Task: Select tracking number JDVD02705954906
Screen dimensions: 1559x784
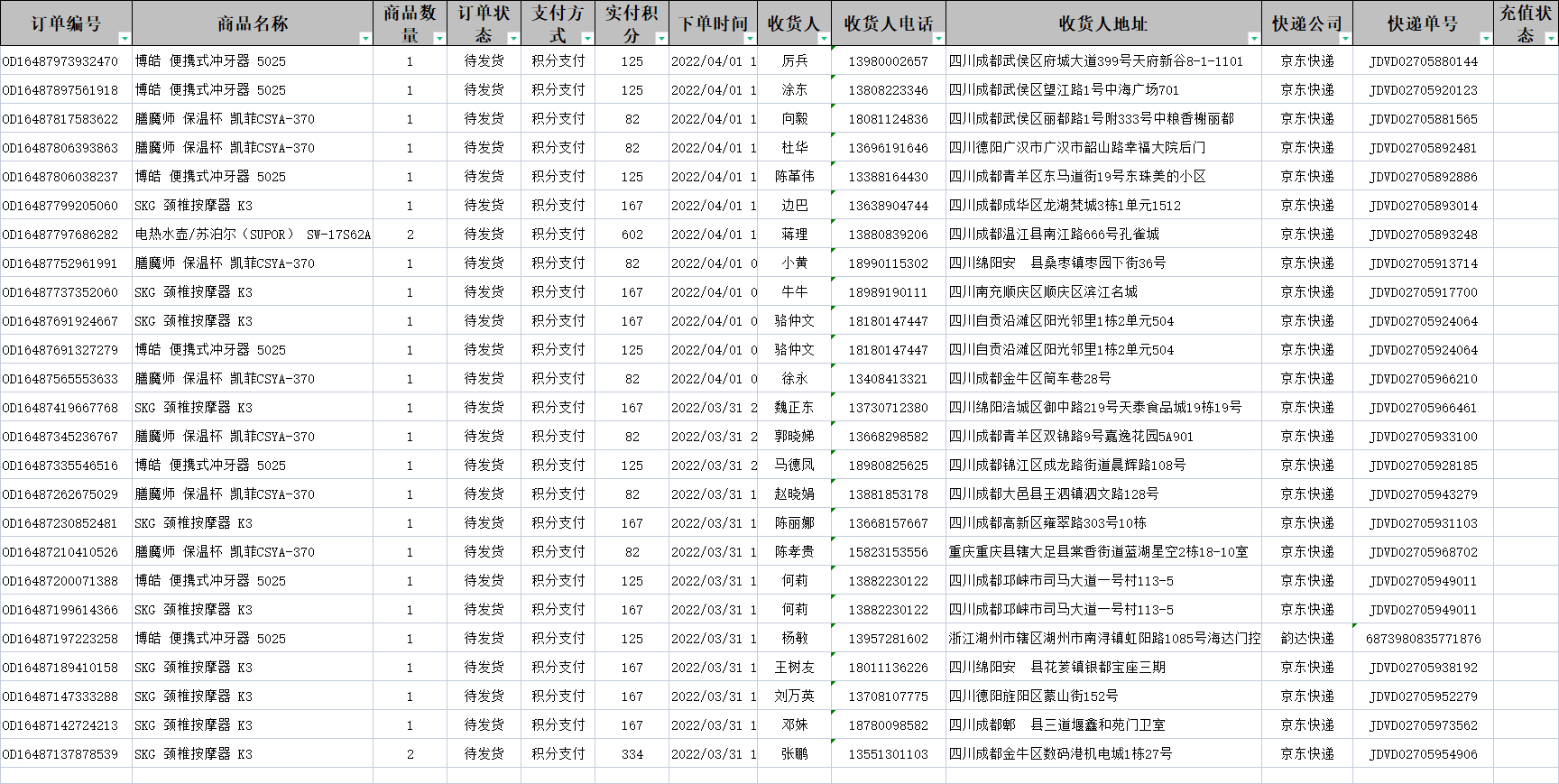Action: pos(1423,754)
